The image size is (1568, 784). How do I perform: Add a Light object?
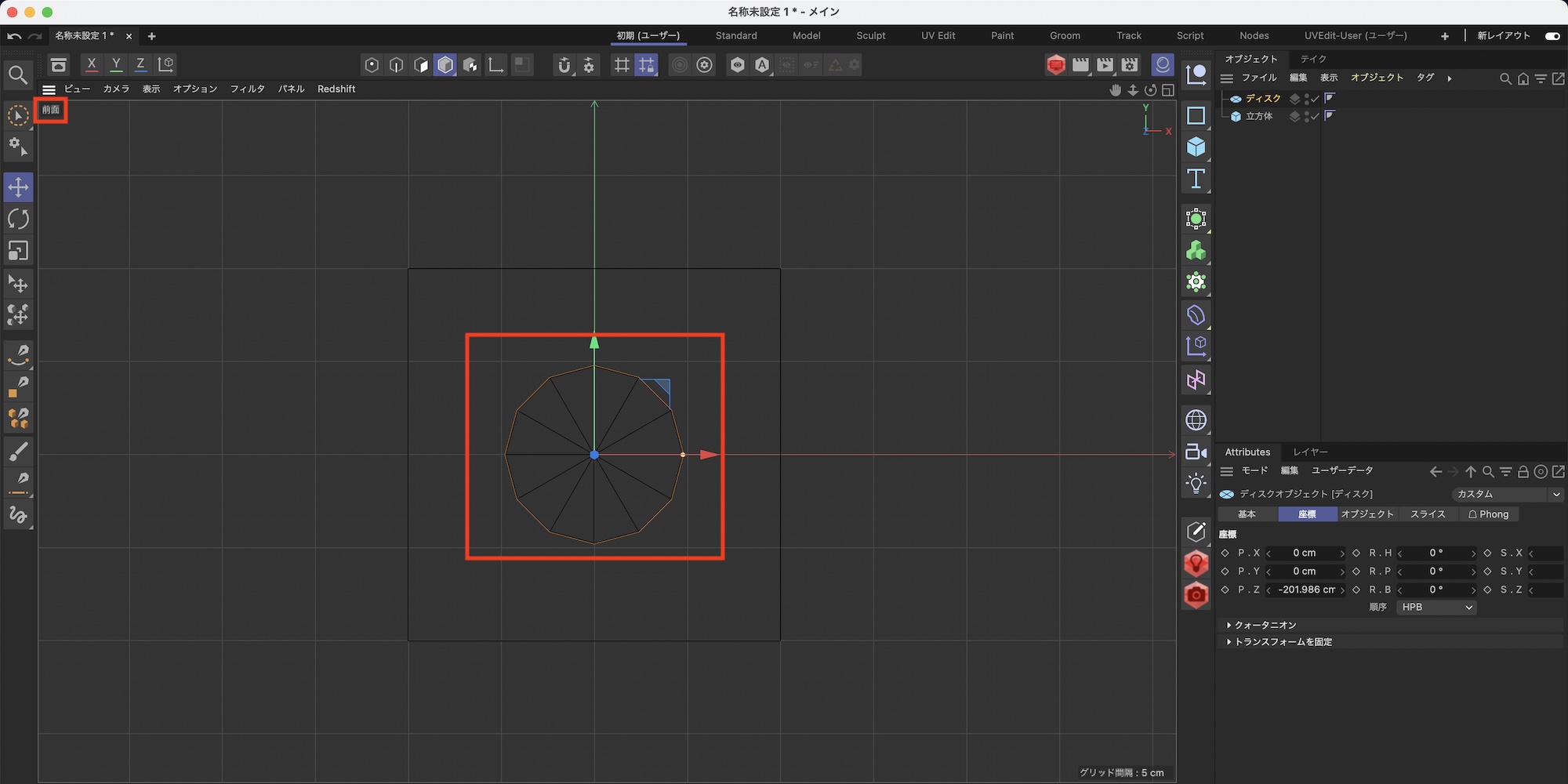1196,484
